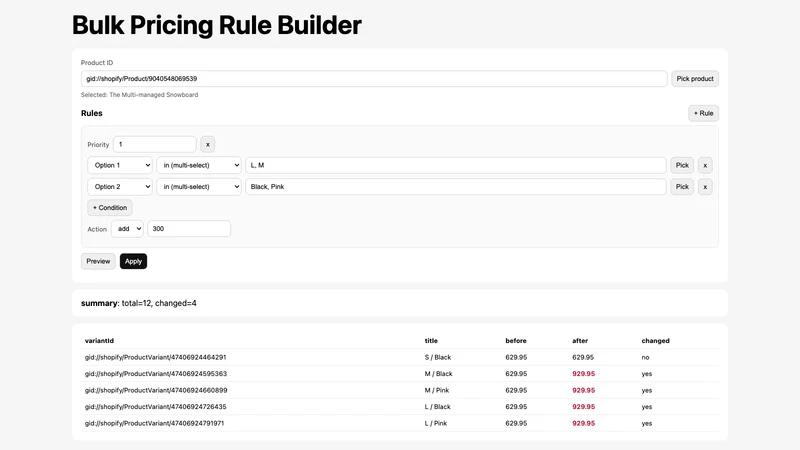Screen dimensions: 800x450
Task: Click the 'Black, Pink' values field
Action: pos(456,187)
